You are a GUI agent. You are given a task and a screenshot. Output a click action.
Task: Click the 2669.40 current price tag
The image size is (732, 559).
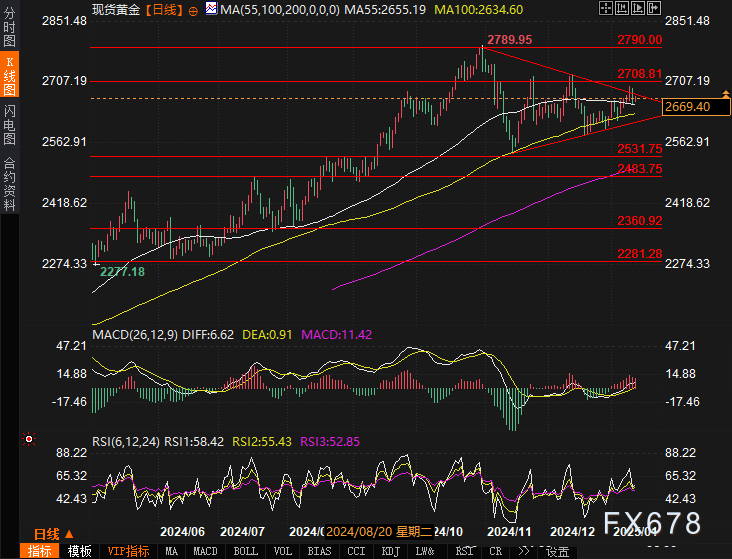click(x=694, y=106)
